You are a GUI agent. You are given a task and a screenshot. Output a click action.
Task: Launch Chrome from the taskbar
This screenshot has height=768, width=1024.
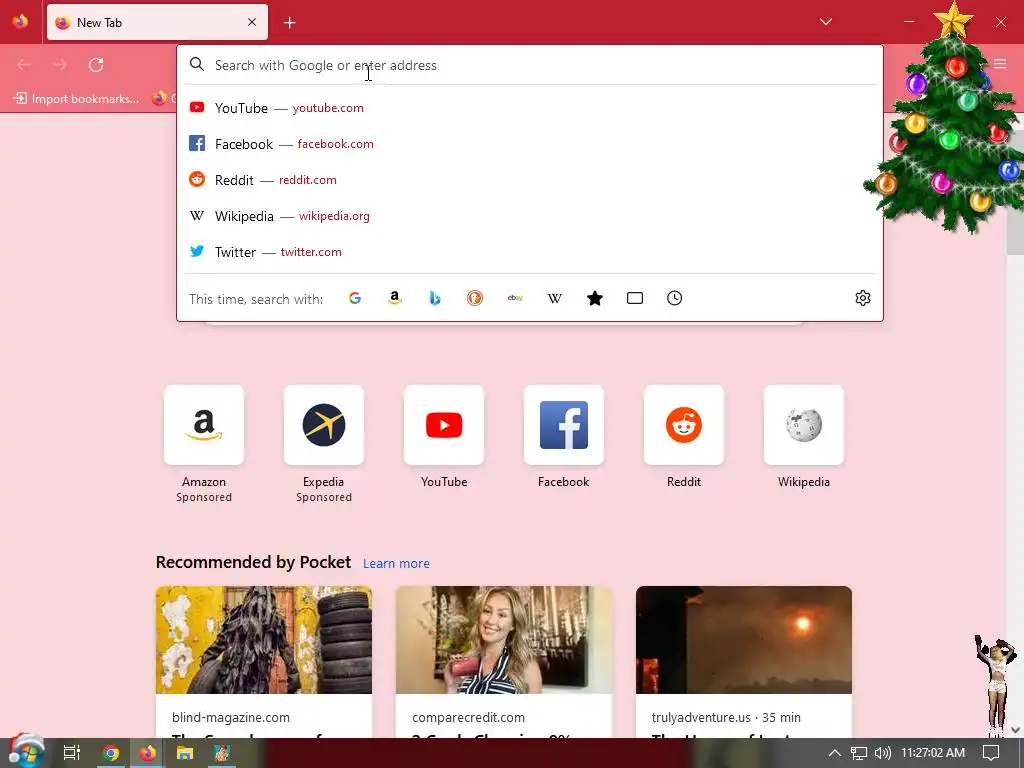(110, 753)
